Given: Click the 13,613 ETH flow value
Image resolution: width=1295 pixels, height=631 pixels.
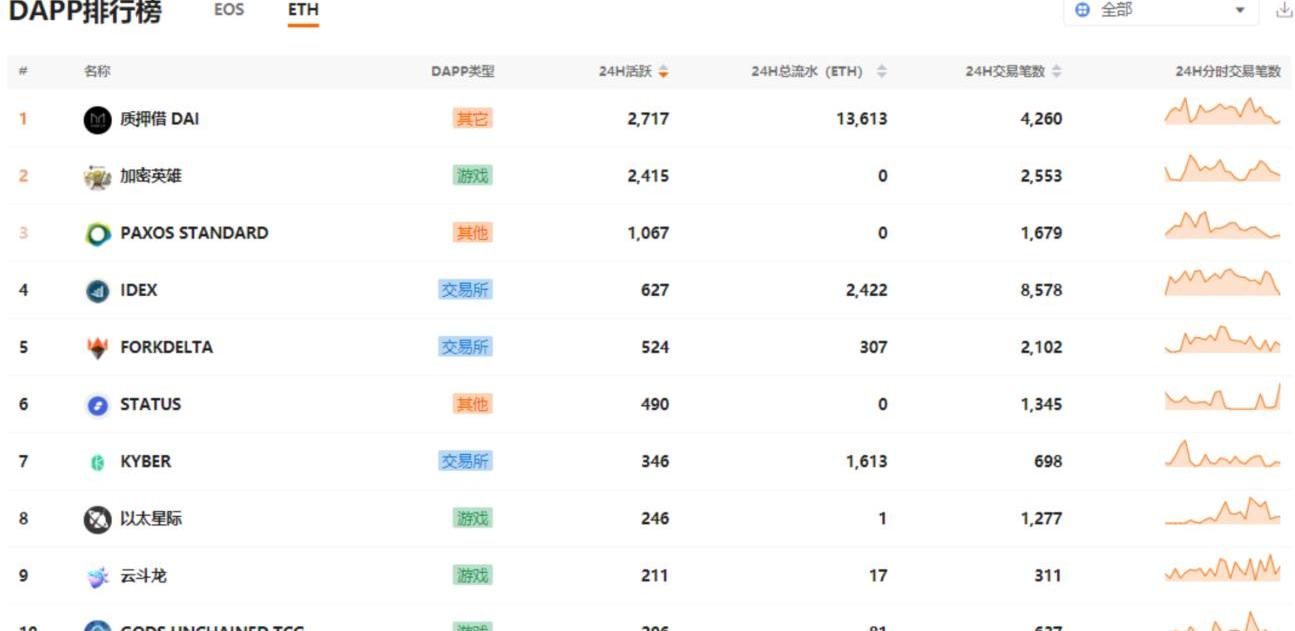Looking at the screenshot, I should click(x=861, y=118).
